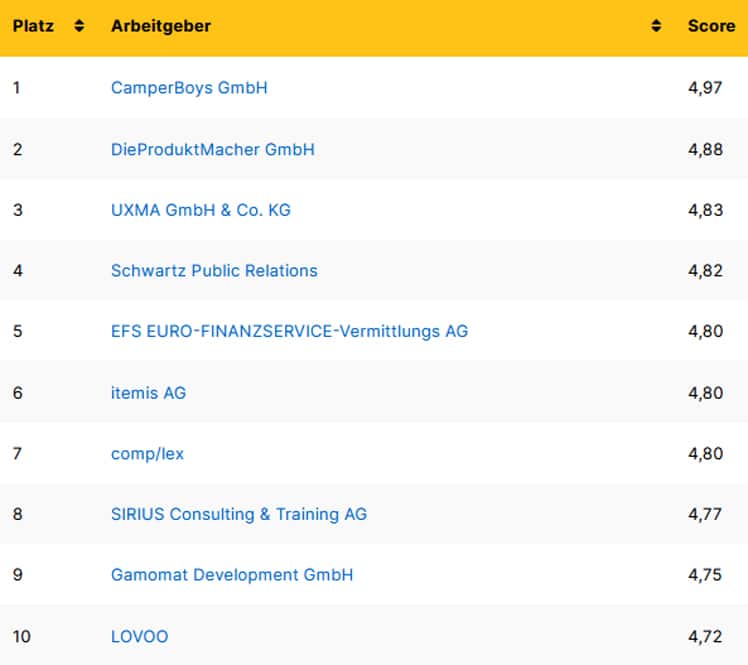Visit UXMA GmbH & Co. KG page

point(201,210)
